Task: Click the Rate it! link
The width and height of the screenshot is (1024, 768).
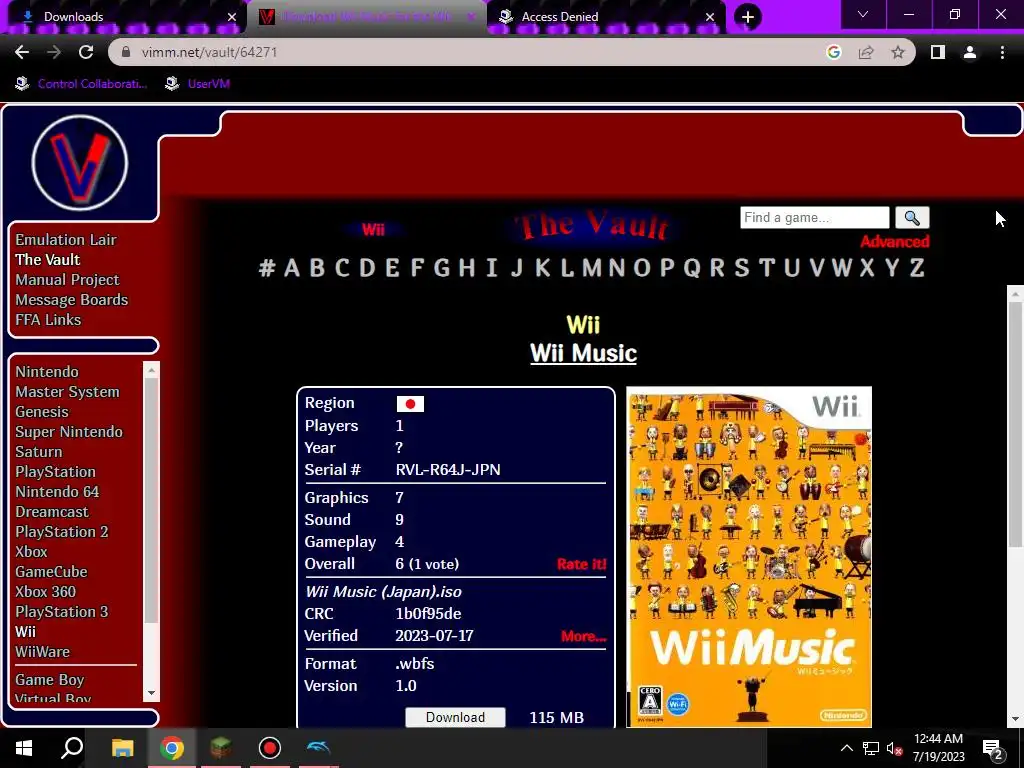Action: (581, 564)
